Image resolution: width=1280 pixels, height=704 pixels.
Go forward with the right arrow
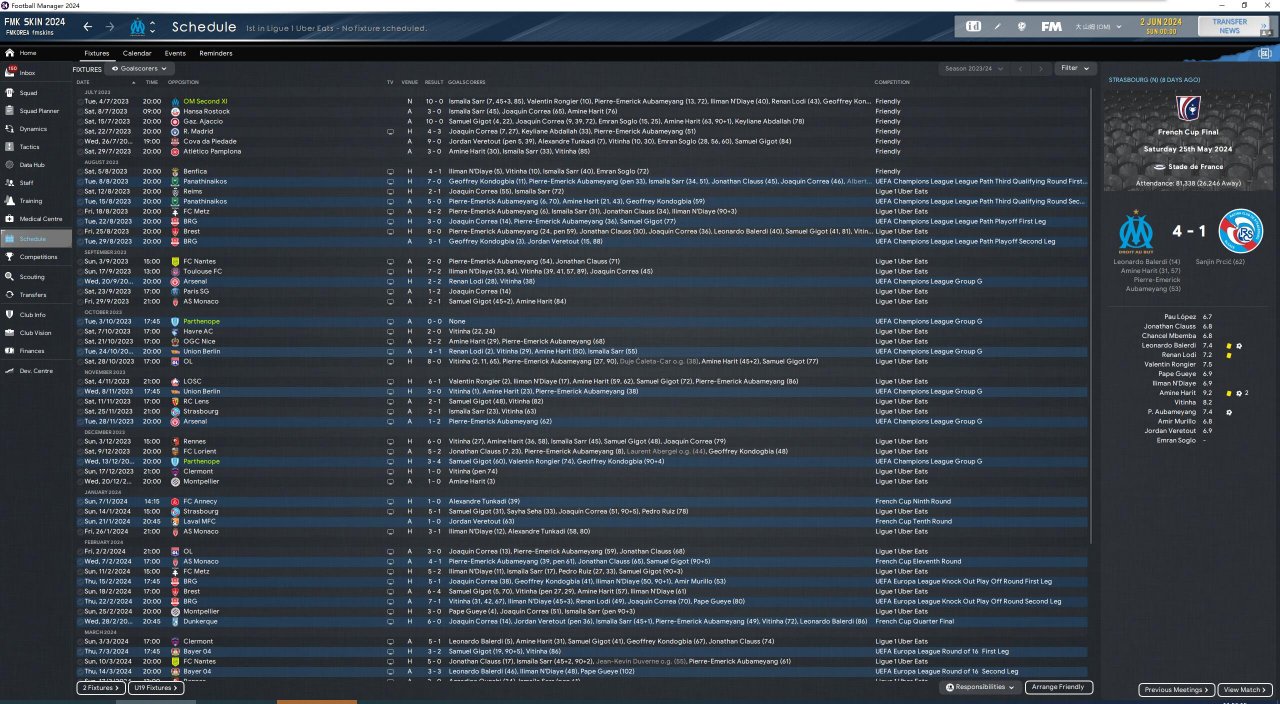click(110, 27)
